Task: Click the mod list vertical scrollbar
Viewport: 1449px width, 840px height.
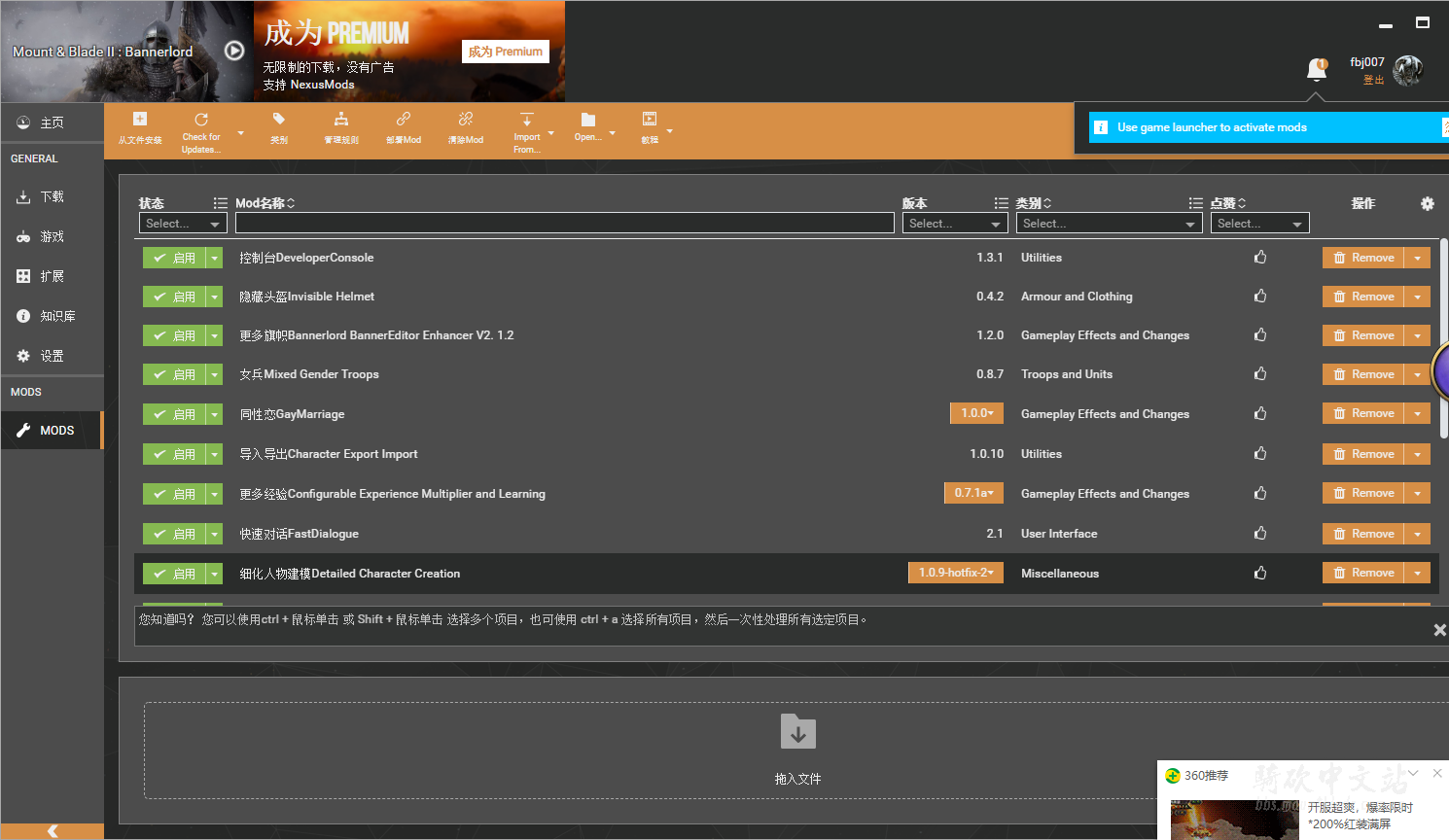Action: click(1444, 340)
